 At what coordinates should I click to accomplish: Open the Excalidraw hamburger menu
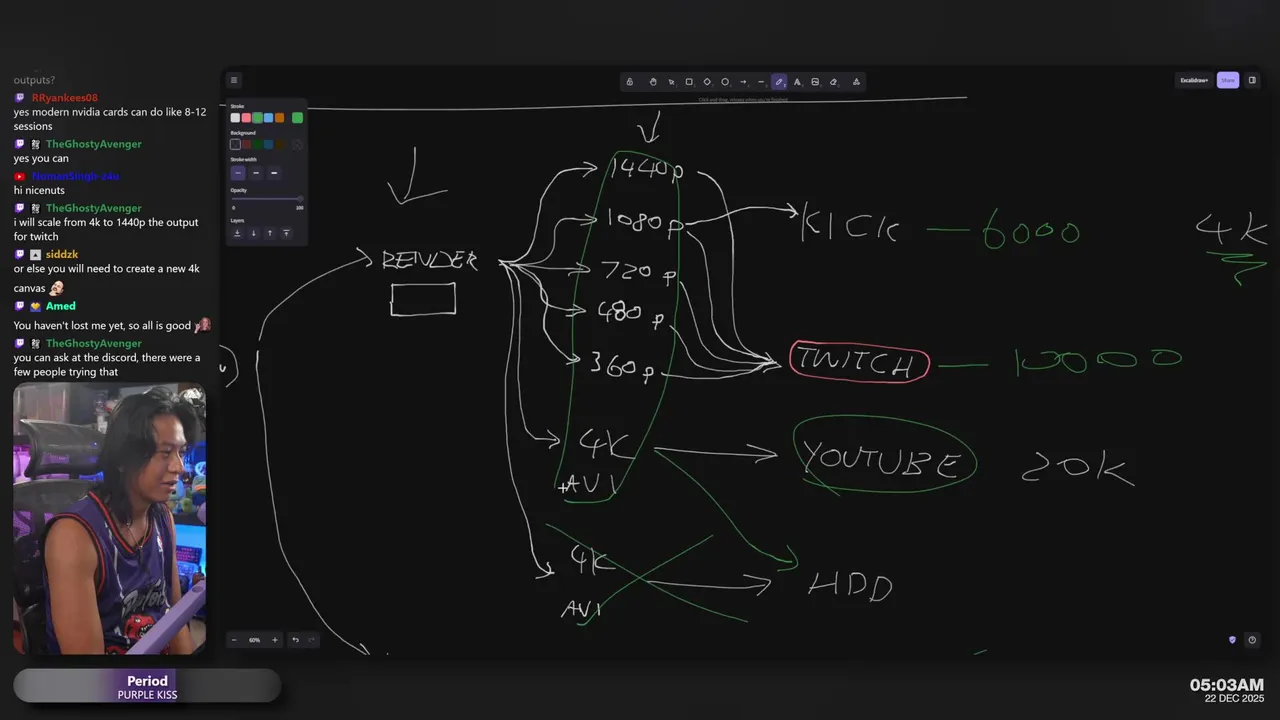click(234, 80)
